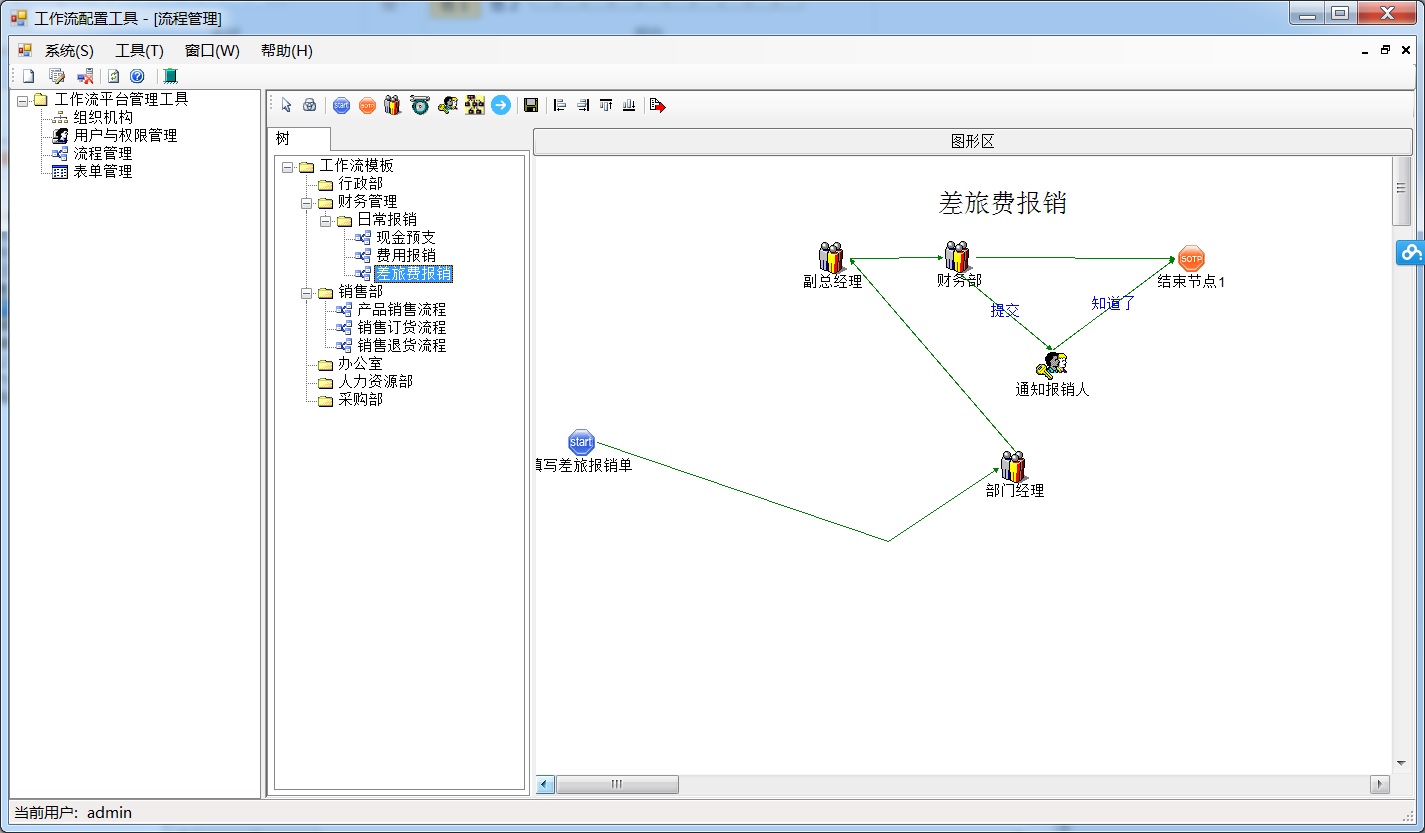
Task: Select 组织机构 in left navigation tree
Action: point(102,117)
